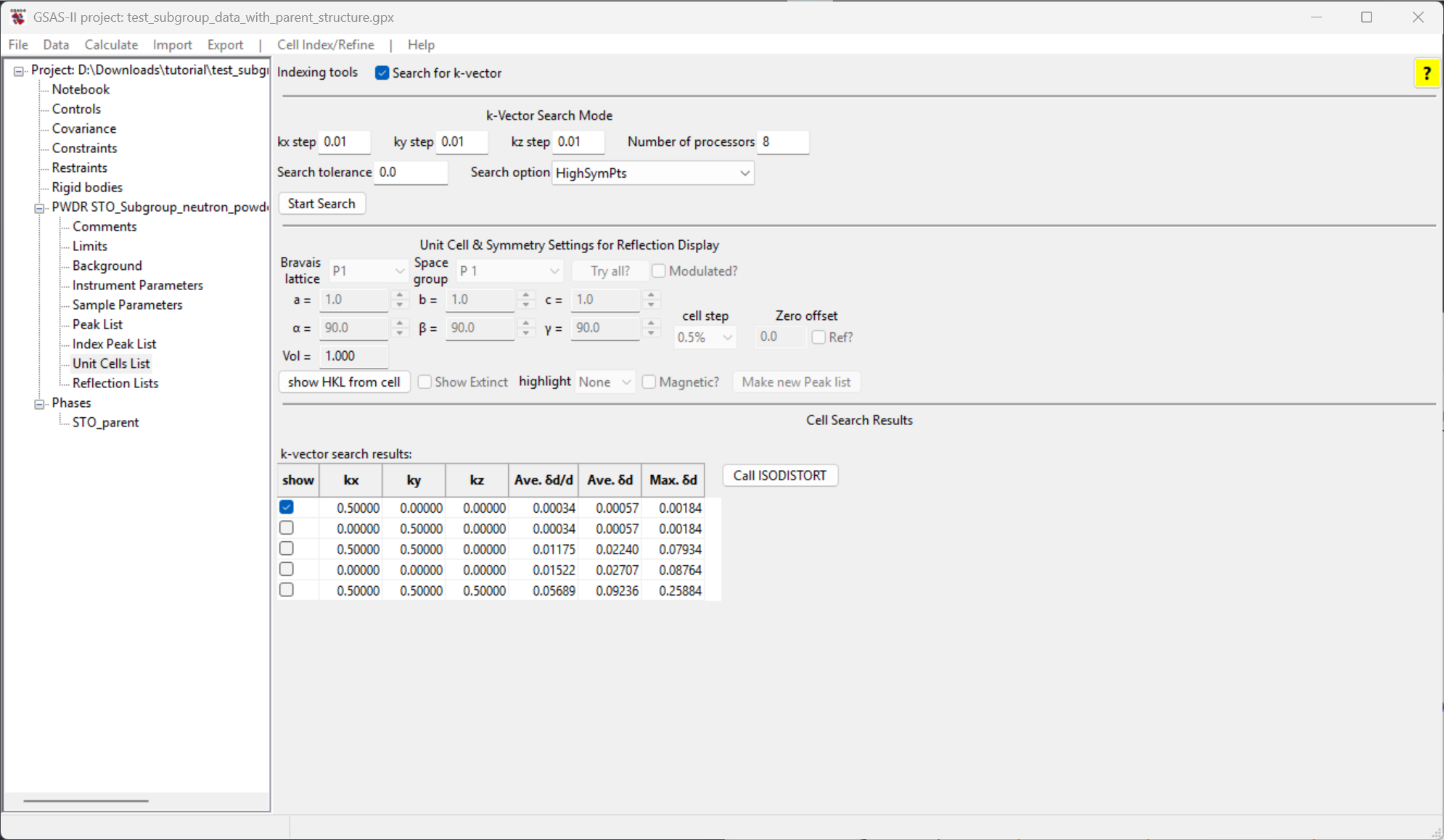Check the Show Extinct box
Screen dimensions: 1444x840
click(425, 382)
